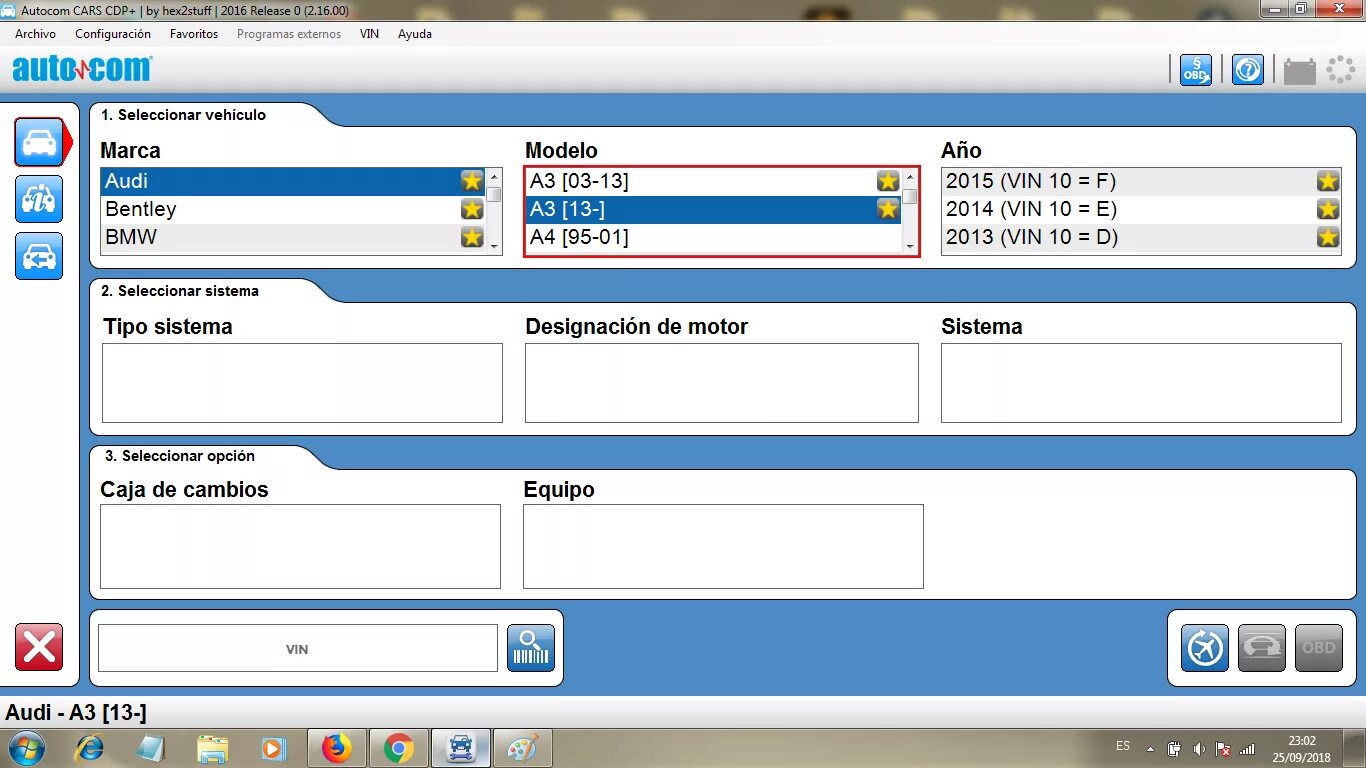Click the Marca list scroll down arrow
The height and width of the screenshot is (768, 1366).
(494, 245)
